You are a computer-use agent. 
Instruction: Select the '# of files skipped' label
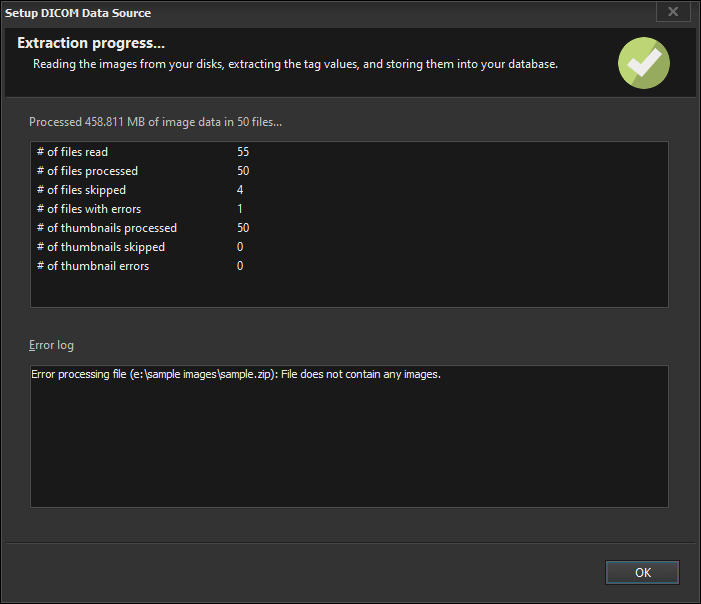tap(81, 190)
